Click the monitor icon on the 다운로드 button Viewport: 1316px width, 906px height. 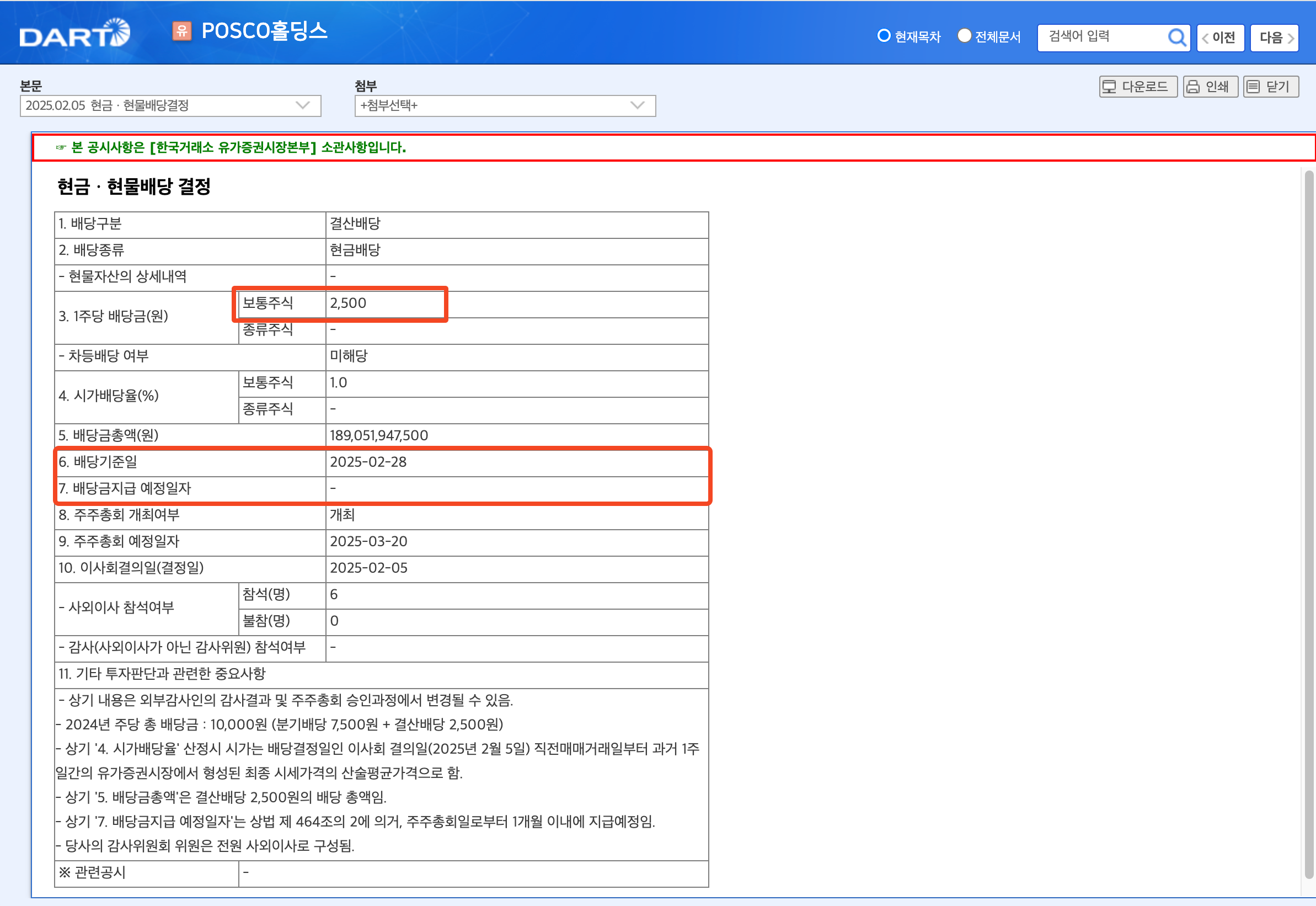pos(1109,86)
